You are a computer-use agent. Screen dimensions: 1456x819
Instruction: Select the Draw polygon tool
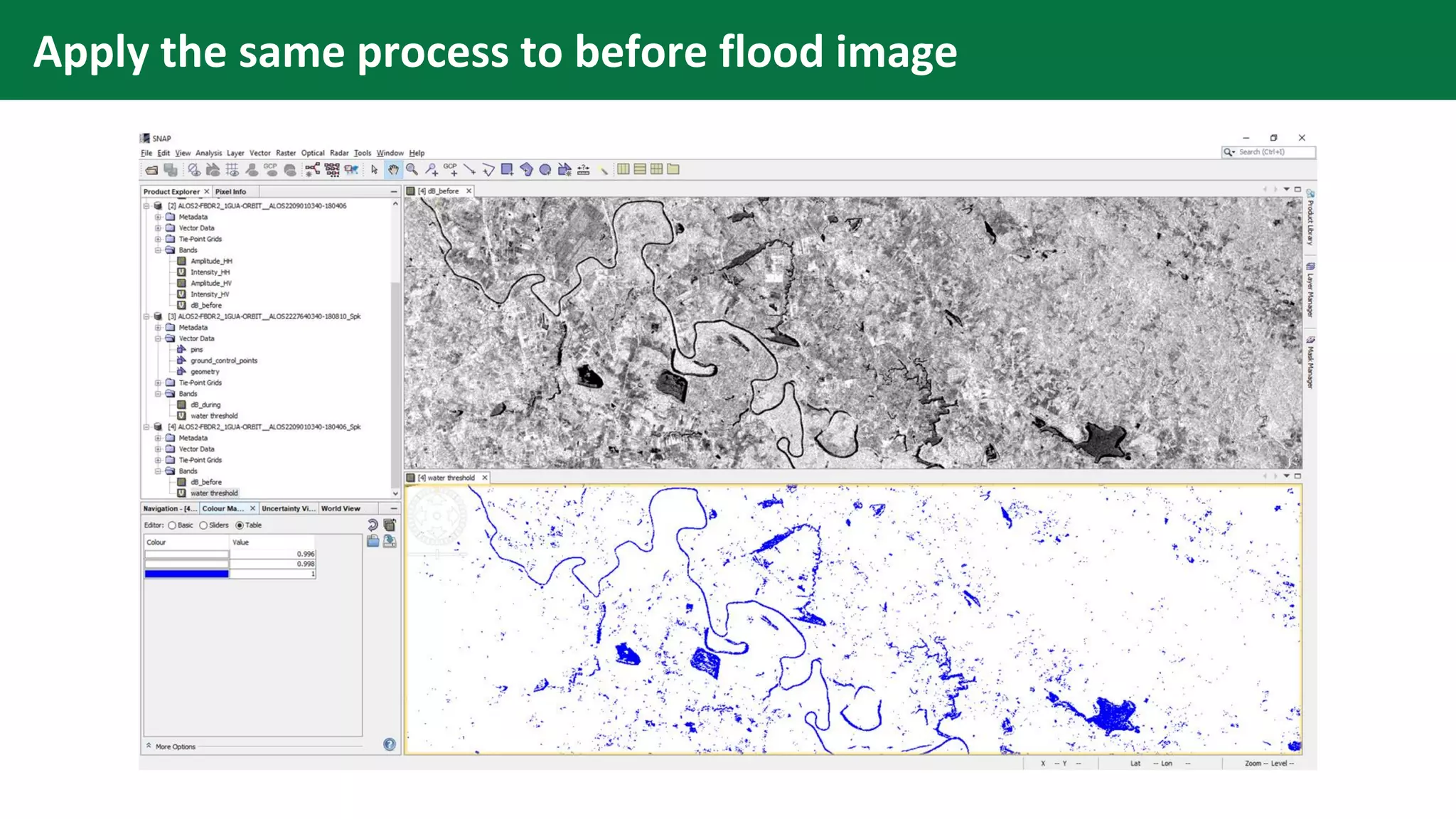(526, 170)
